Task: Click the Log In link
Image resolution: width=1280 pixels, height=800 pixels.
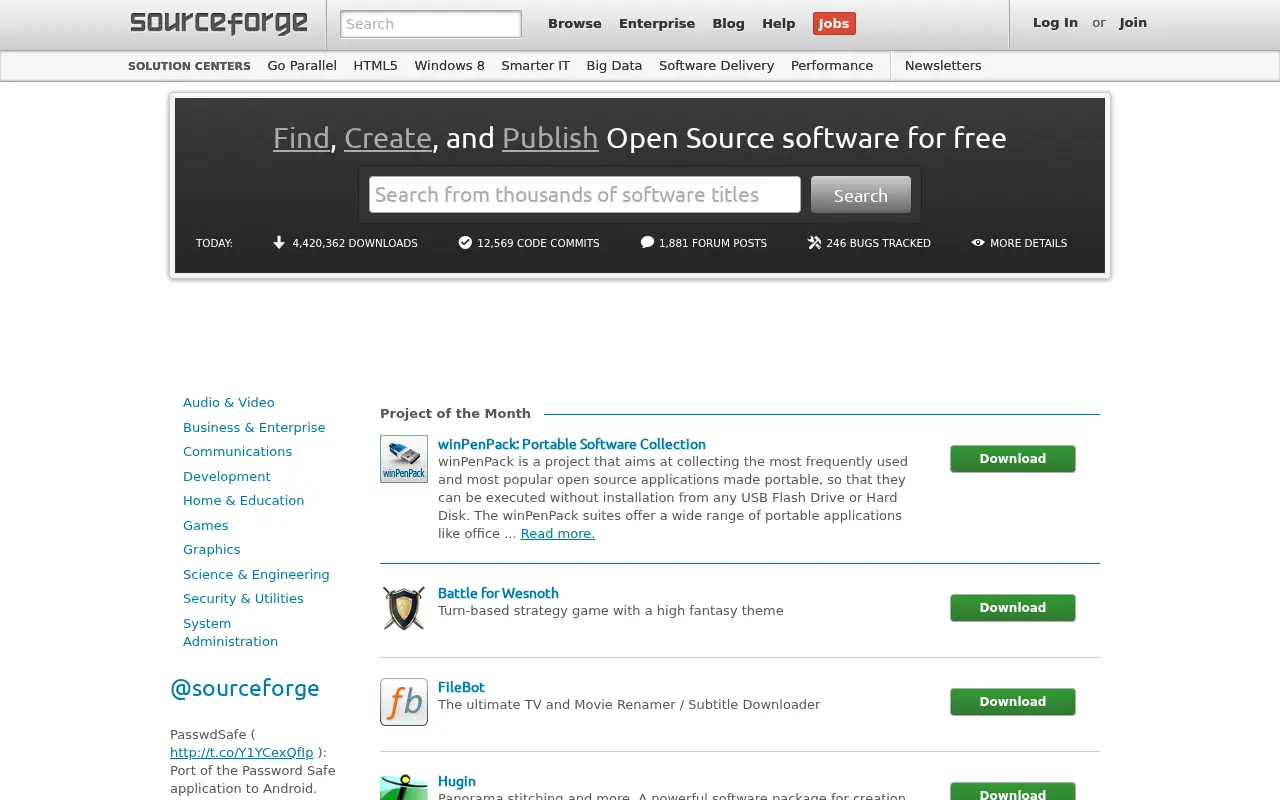Action: coord(1055,23)
